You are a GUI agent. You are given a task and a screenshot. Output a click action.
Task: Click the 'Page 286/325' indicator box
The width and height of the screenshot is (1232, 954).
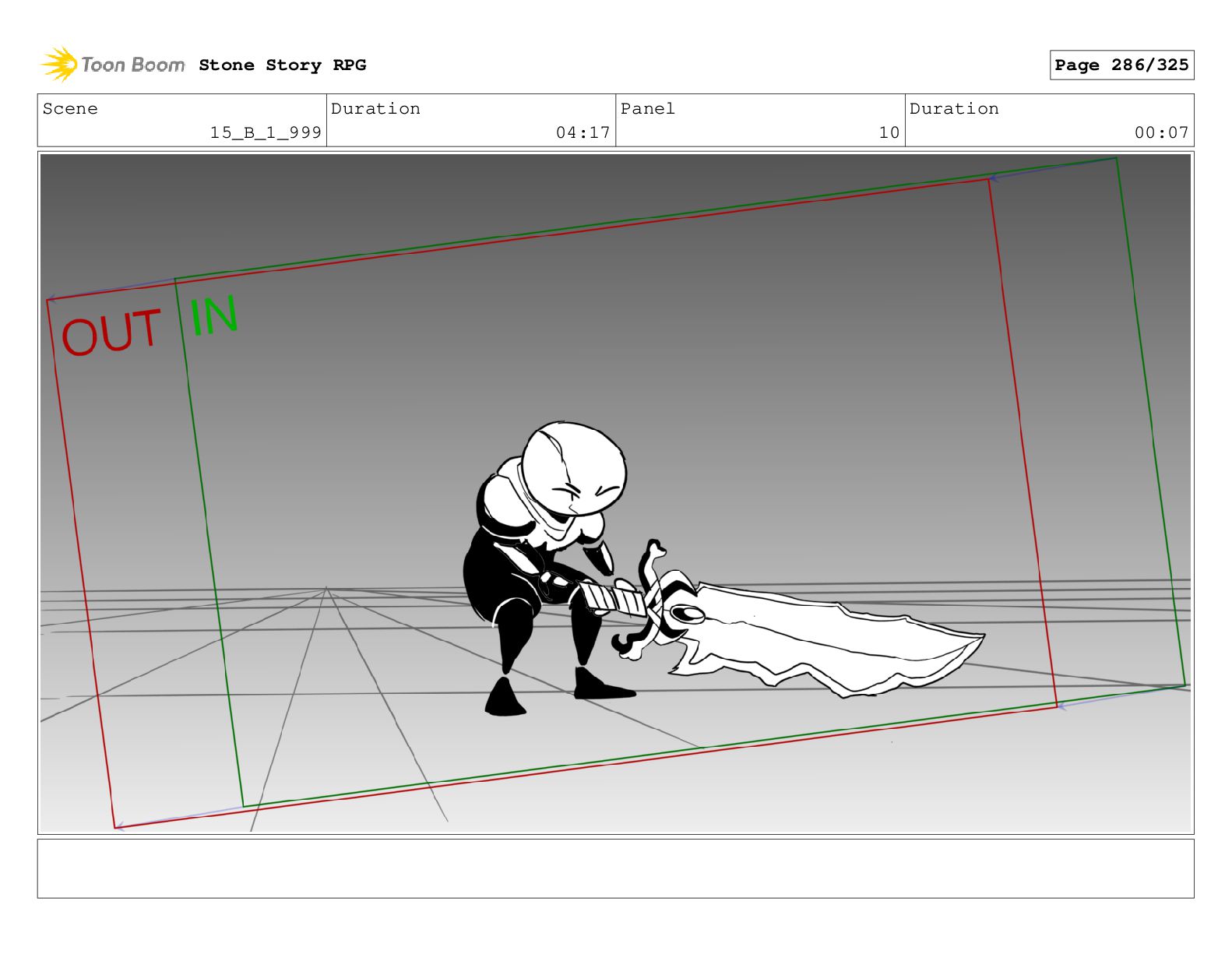point(1121,65)
